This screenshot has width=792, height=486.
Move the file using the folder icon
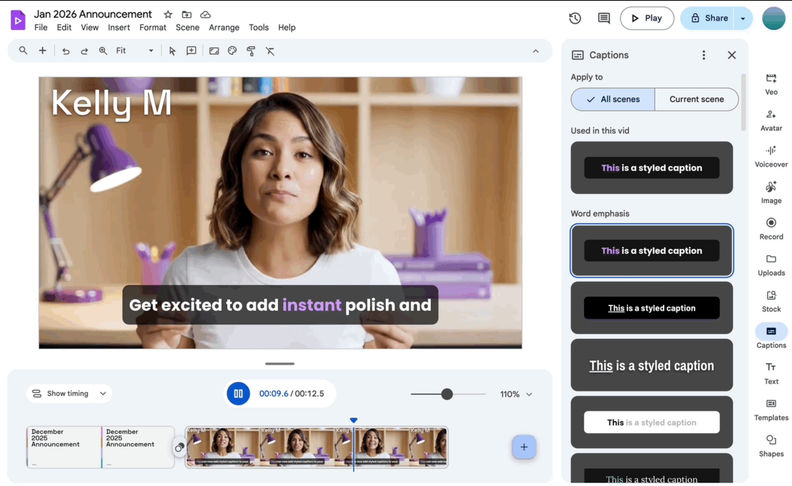point(186,15)
